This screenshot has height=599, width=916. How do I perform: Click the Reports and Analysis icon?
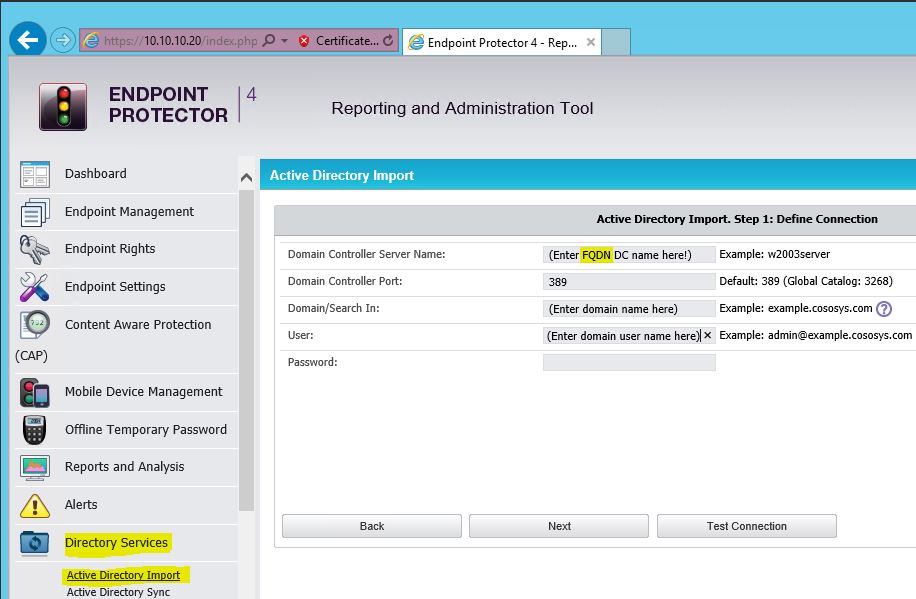click(35, 467)
